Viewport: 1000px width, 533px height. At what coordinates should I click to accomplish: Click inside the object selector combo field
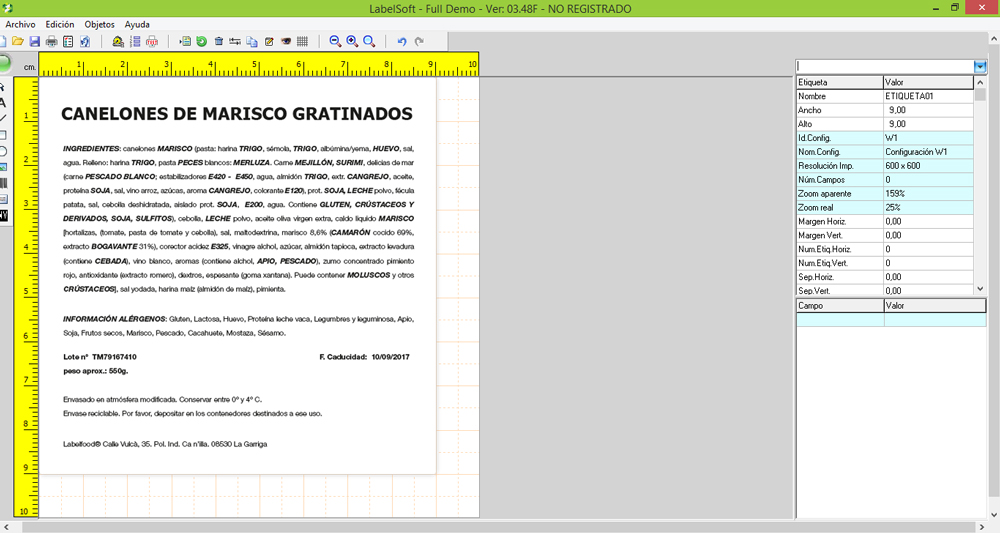[x=885, y=66]
